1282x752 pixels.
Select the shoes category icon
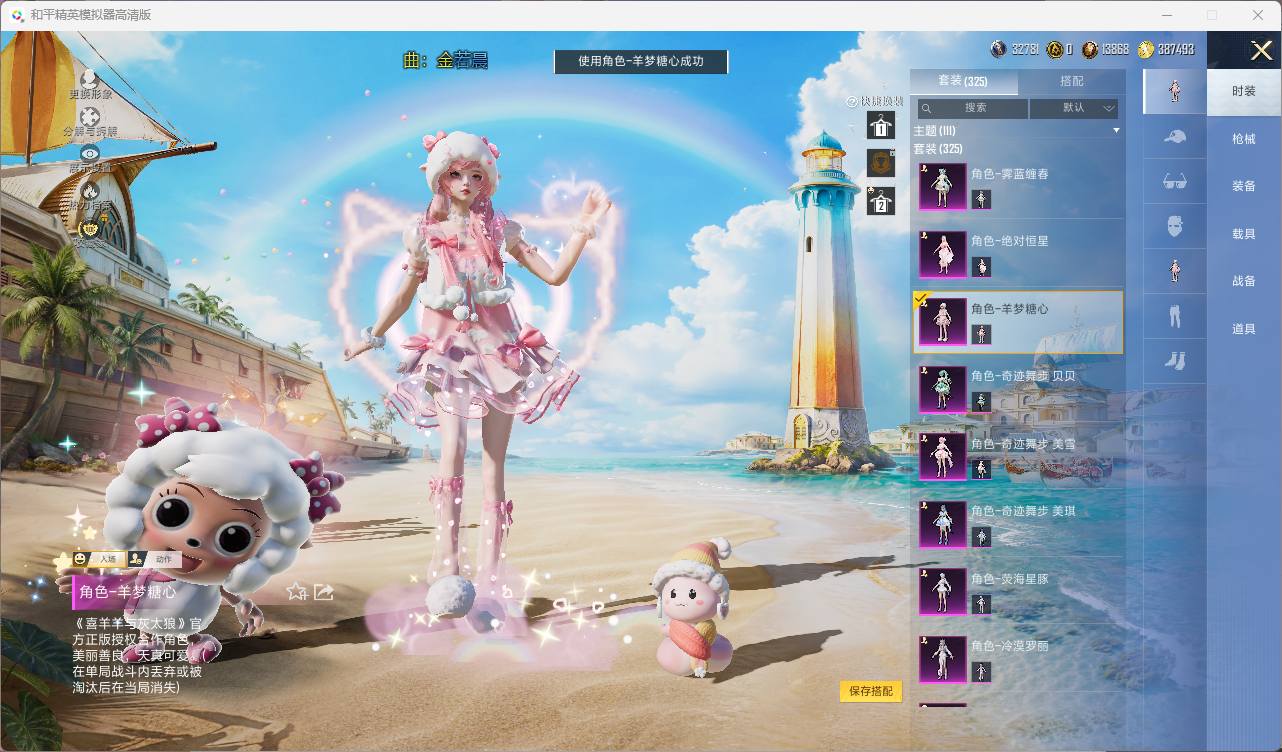(1175, 360)
